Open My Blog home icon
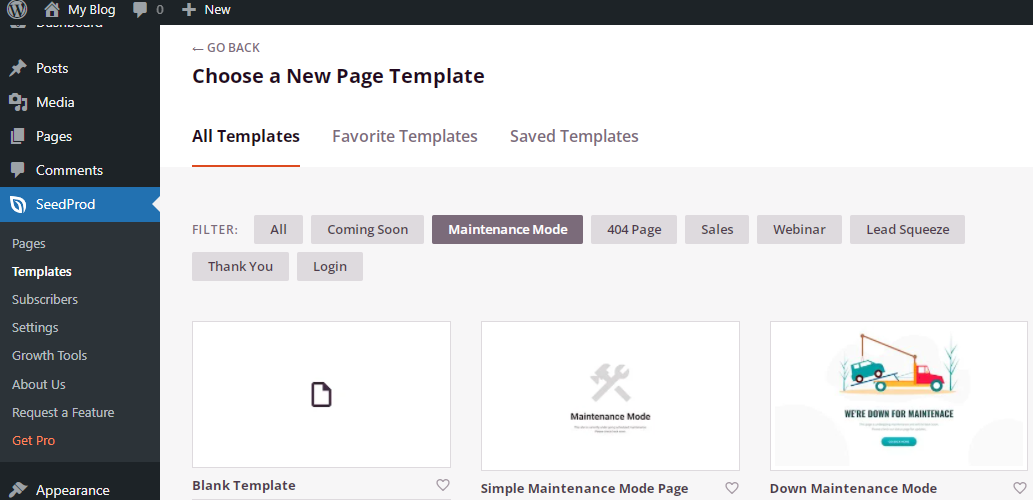This screenshot has height=500, width=1033. (x=52, y=9)
